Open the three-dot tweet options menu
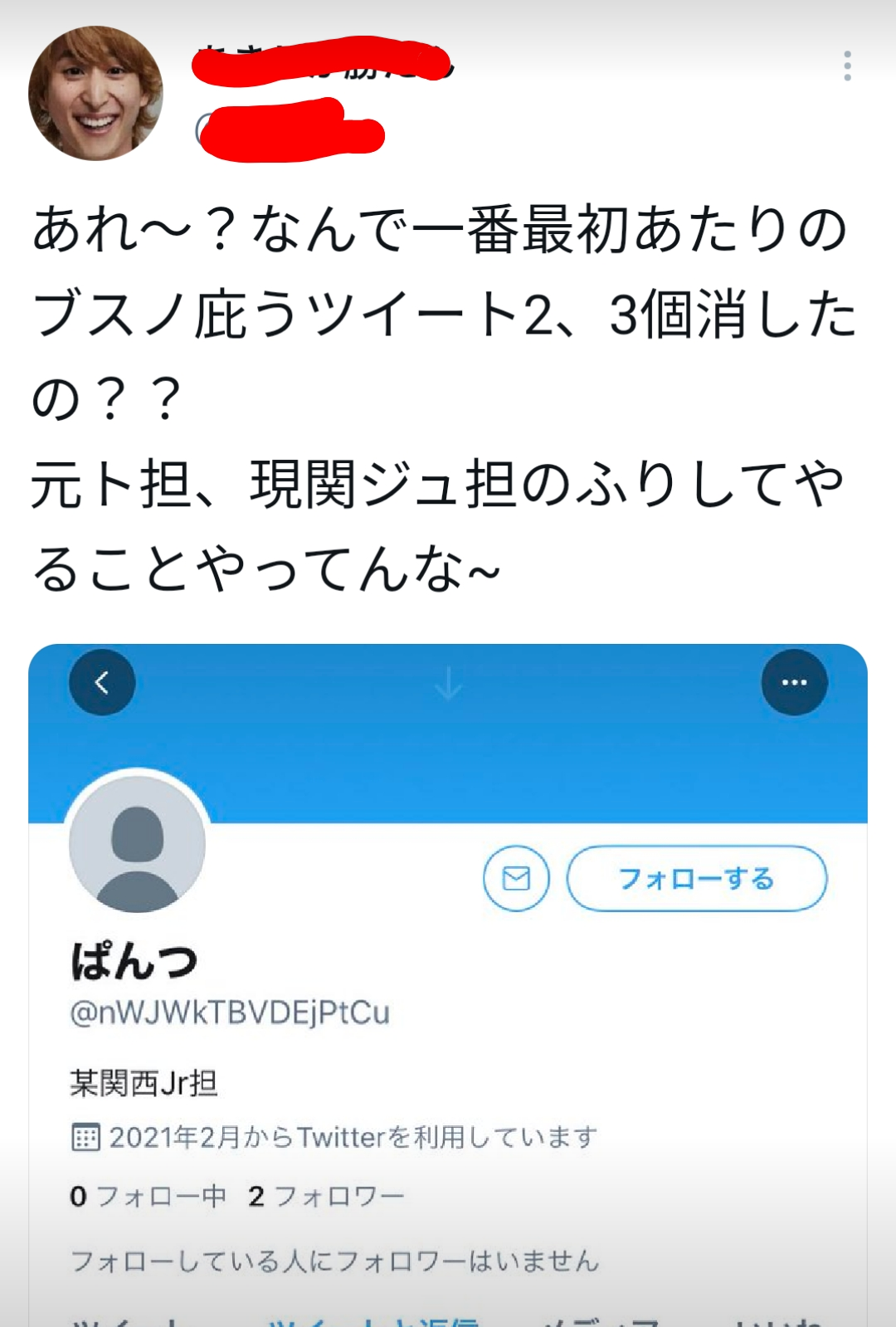 (x=847, y=66)
